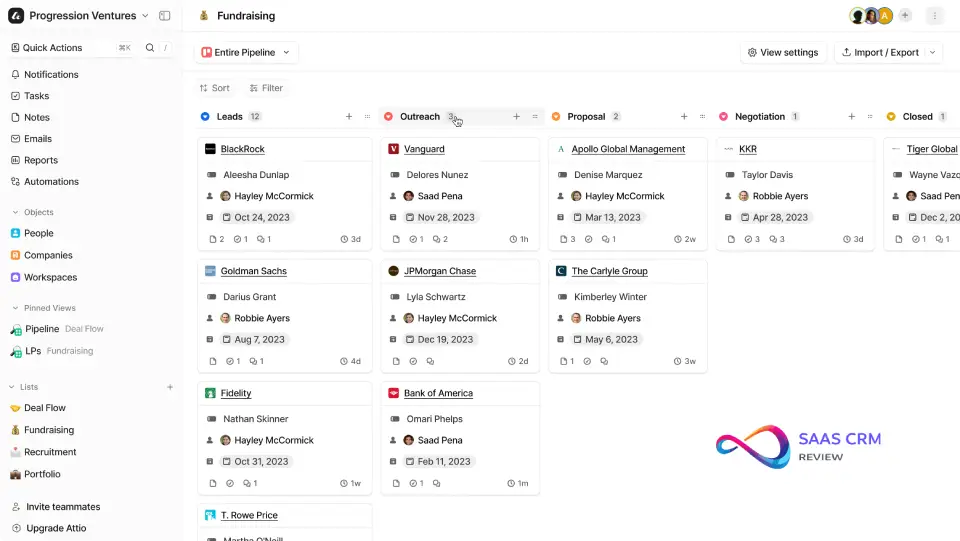960x541 pixels.
Task: Expand the Import / Export dropdown arrow
Action: point(932,53)
